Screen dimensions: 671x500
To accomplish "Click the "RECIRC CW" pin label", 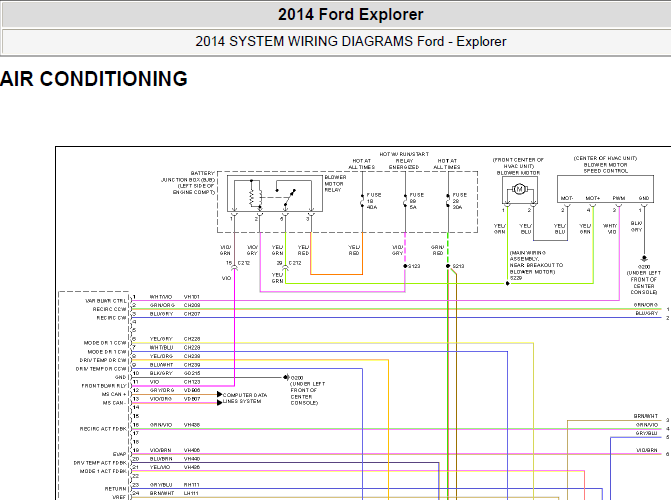I will coord(111,318).
